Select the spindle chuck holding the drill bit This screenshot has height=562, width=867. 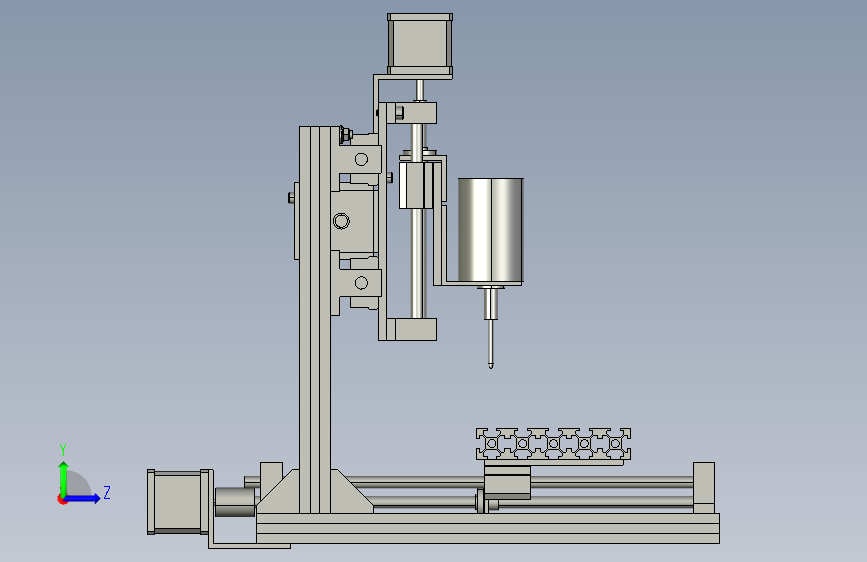coord(490,303)
